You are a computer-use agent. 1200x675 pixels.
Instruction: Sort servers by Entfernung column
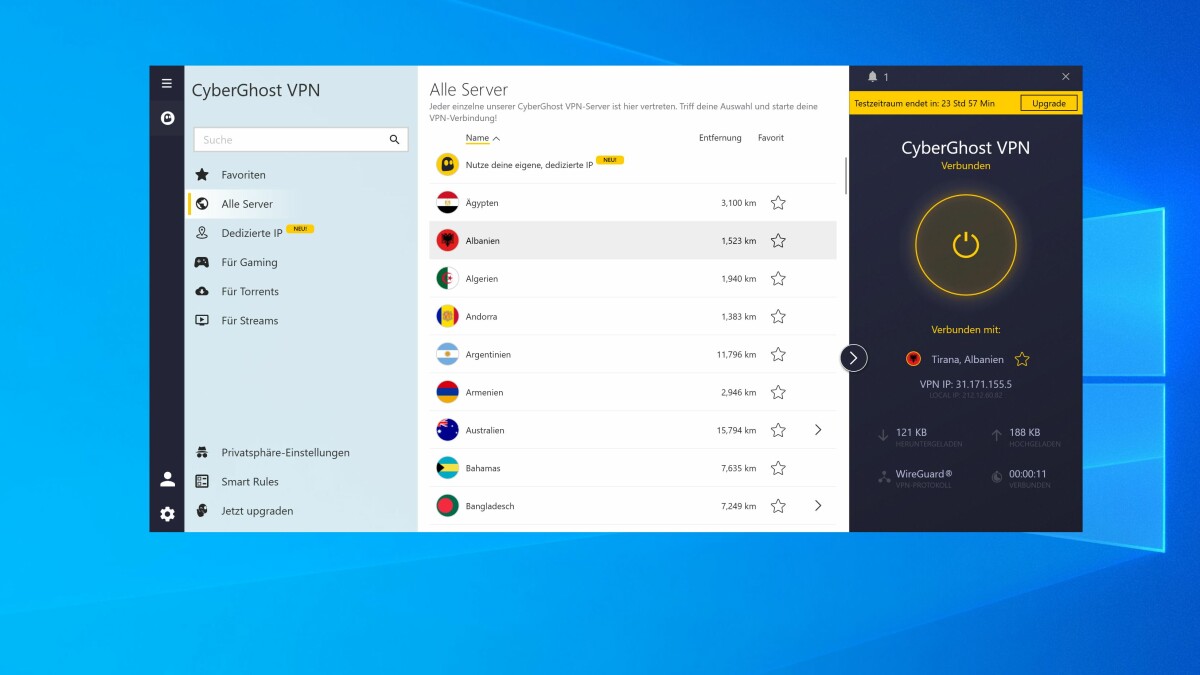pyautogui.click(x=720, y=138)
